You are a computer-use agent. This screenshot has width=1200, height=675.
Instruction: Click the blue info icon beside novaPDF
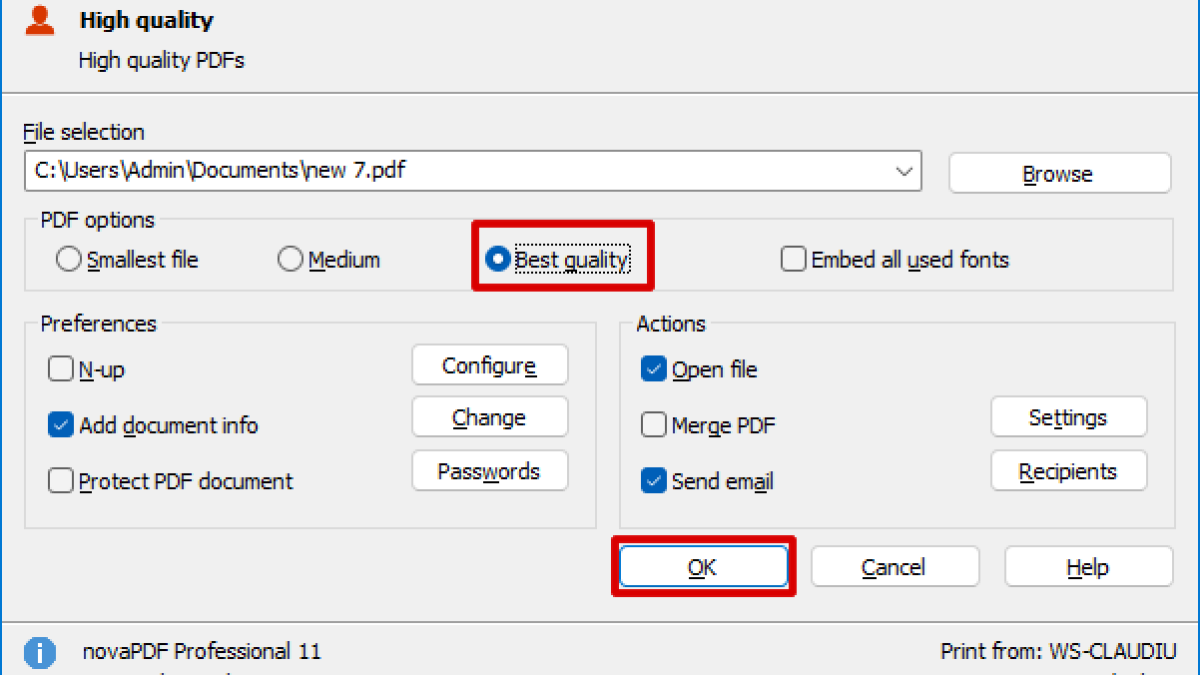[40, 653]
